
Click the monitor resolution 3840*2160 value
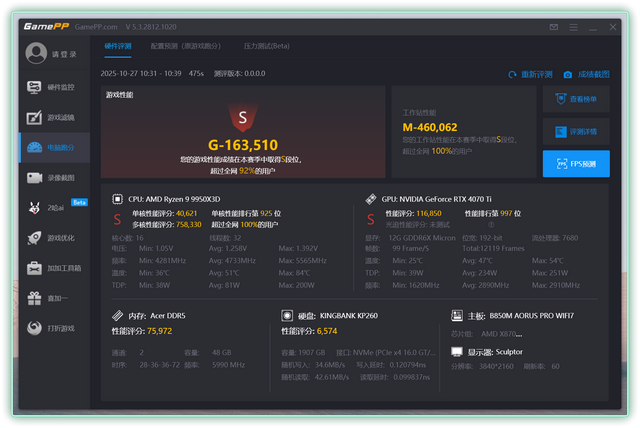496,366
